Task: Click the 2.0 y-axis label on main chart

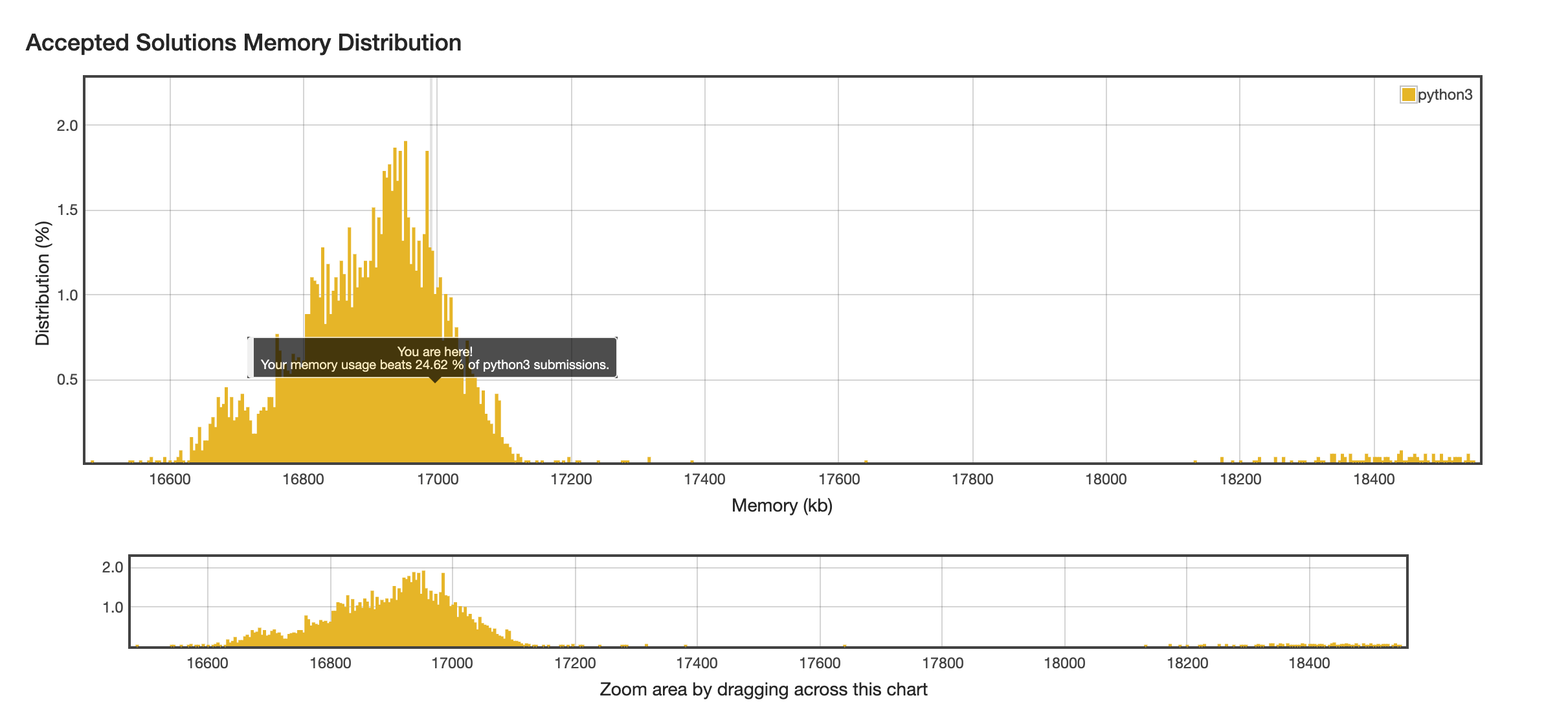Action: pyautogui.click(x=67, y=126)
